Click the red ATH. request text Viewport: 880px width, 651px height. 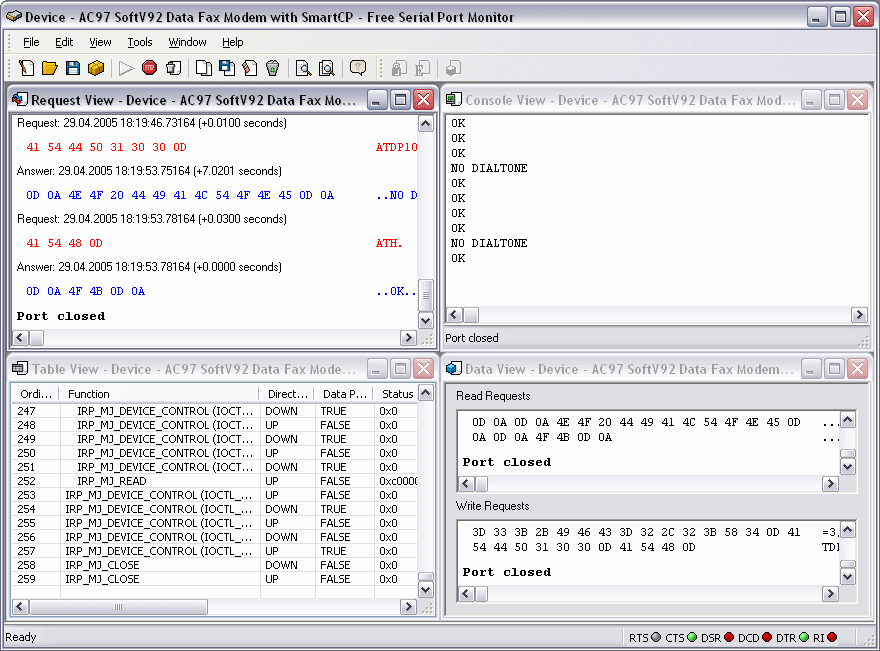[x=389, y=243]
